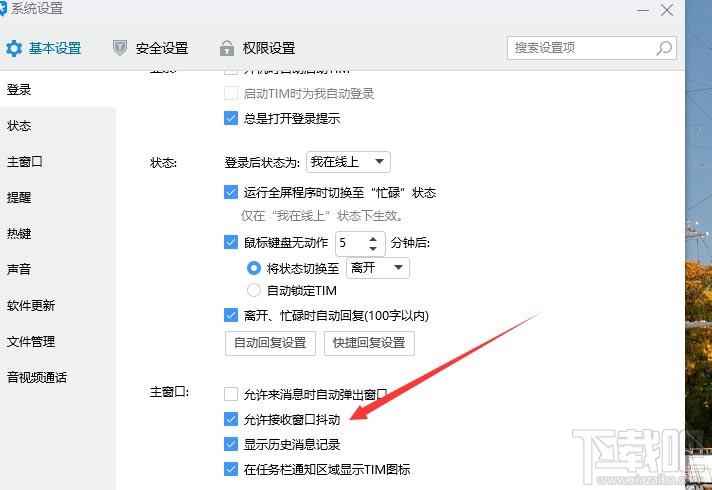Select 将状态切换至 radio button
Image resolution: width=712 pixels, height=490 pixels.
pyautogui.click(x=253, y=268)
